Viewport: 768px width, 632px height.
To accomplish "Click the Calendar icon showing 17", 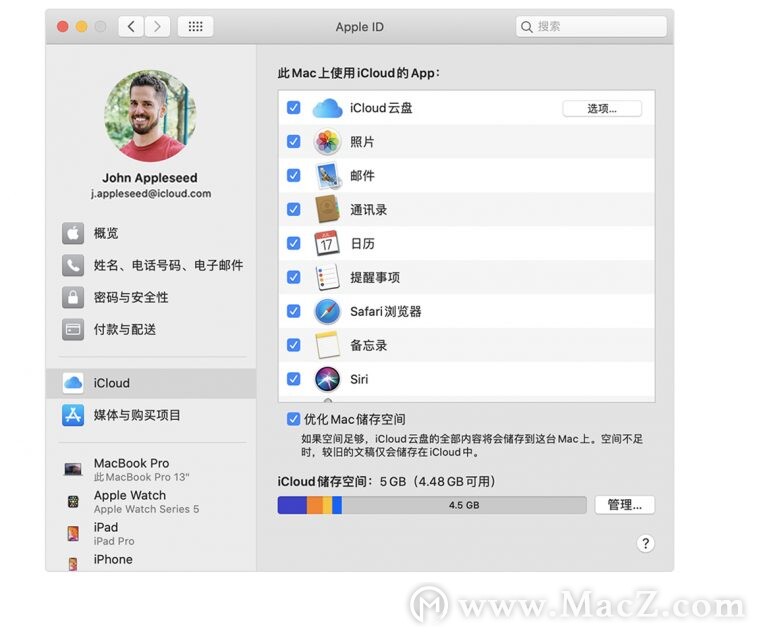I will coord(327,243).
